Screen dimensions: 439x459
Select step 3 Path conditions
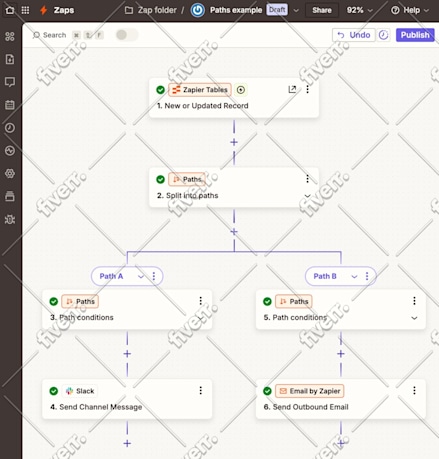127,310
